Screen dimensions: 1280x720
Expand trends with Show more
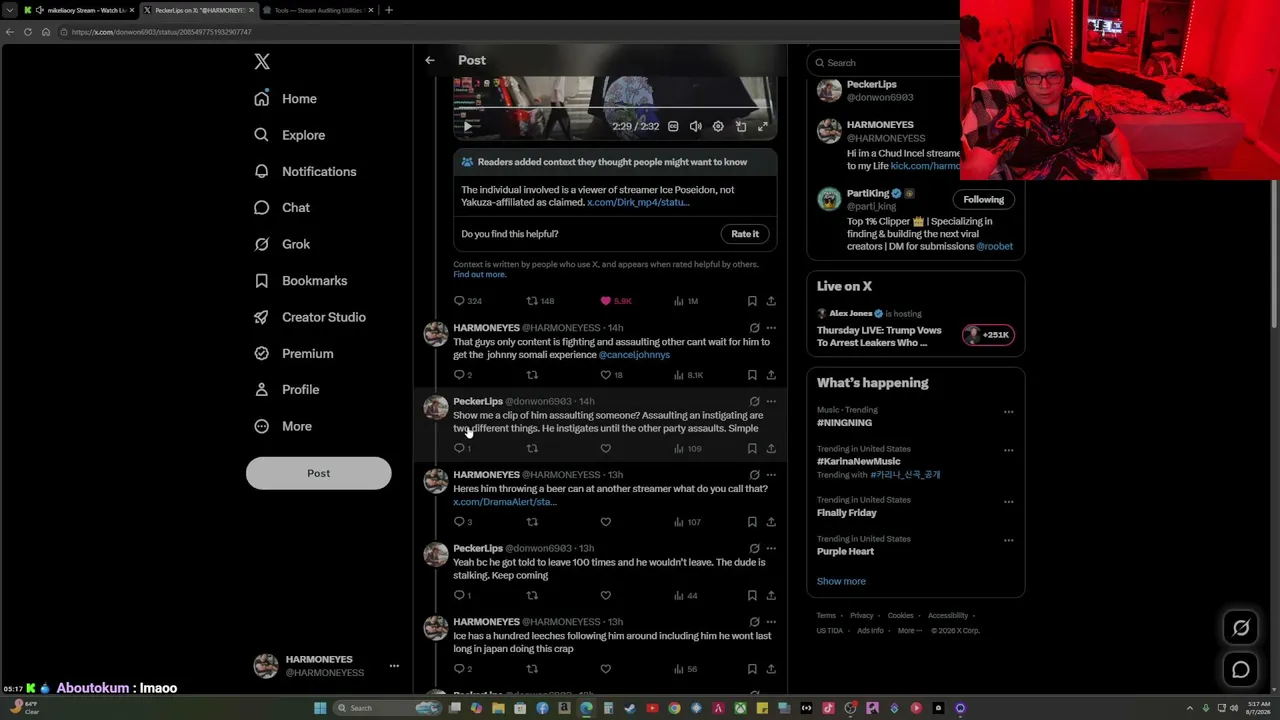(841, 581)
